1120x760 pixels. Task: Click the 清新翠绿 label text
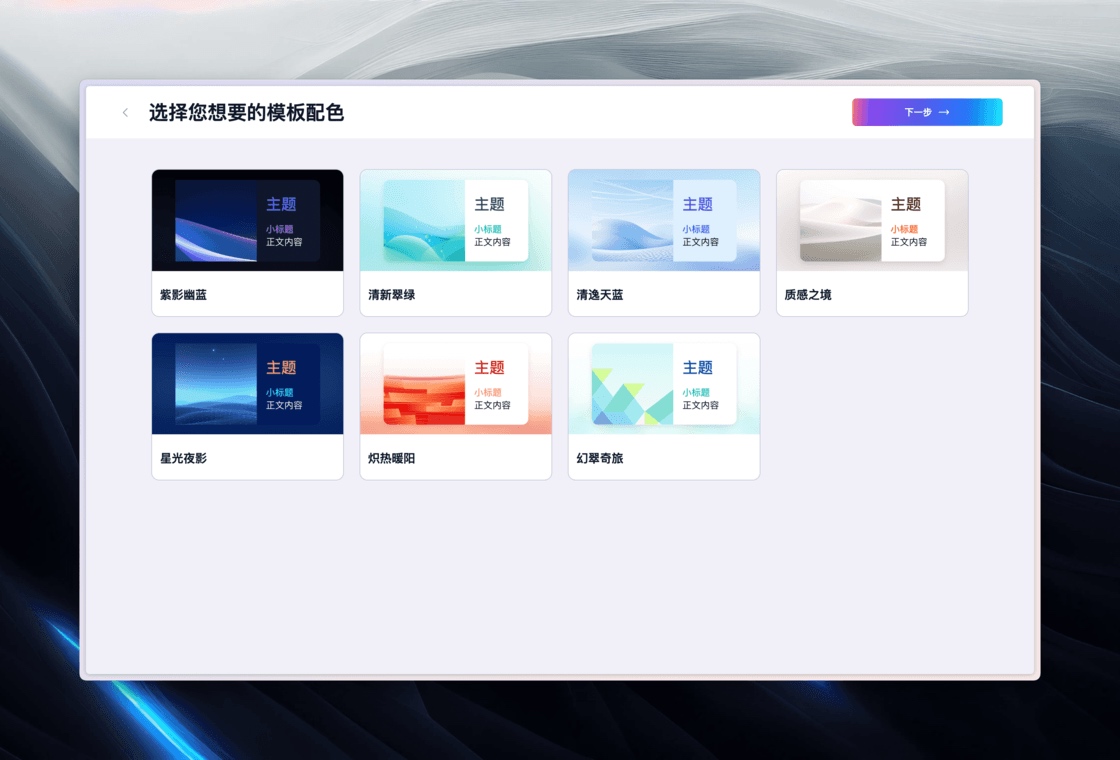pos(391,294)
